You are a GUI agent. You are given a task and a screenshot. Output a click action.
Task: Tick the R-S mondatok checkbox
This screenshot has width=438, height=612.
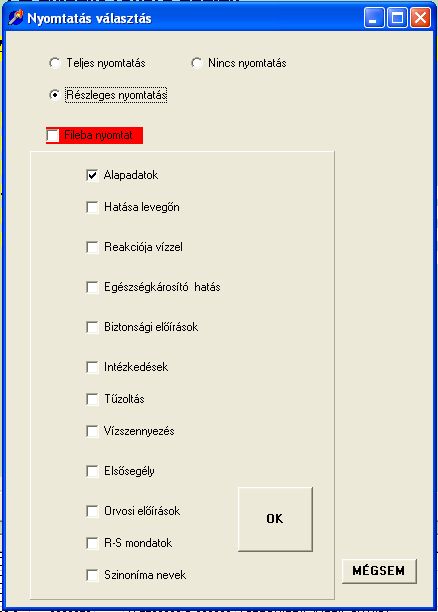pos(92,543)
